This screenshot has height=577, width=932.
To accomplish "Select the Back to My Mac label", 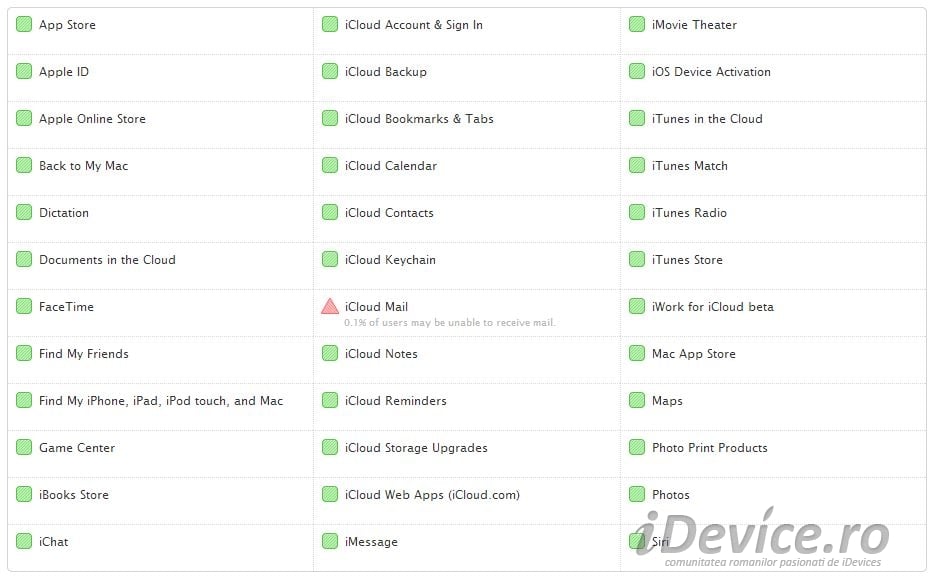I will point(83,166).
